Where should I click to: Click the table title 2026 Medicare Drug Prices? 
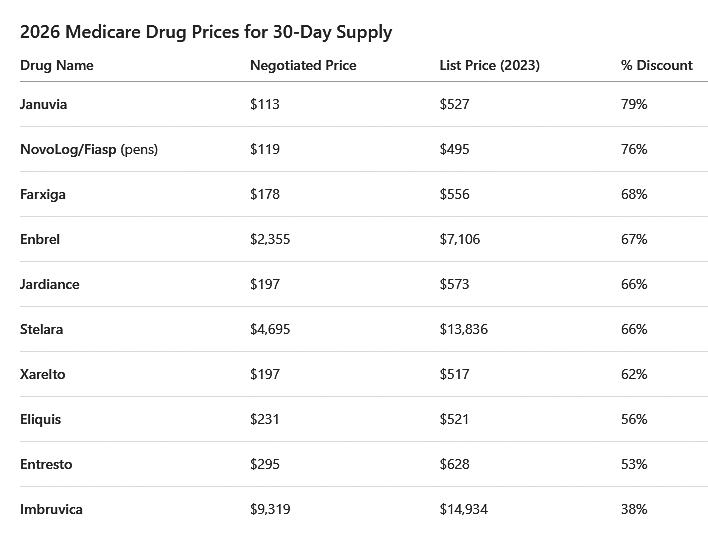[x=206, y=32]
